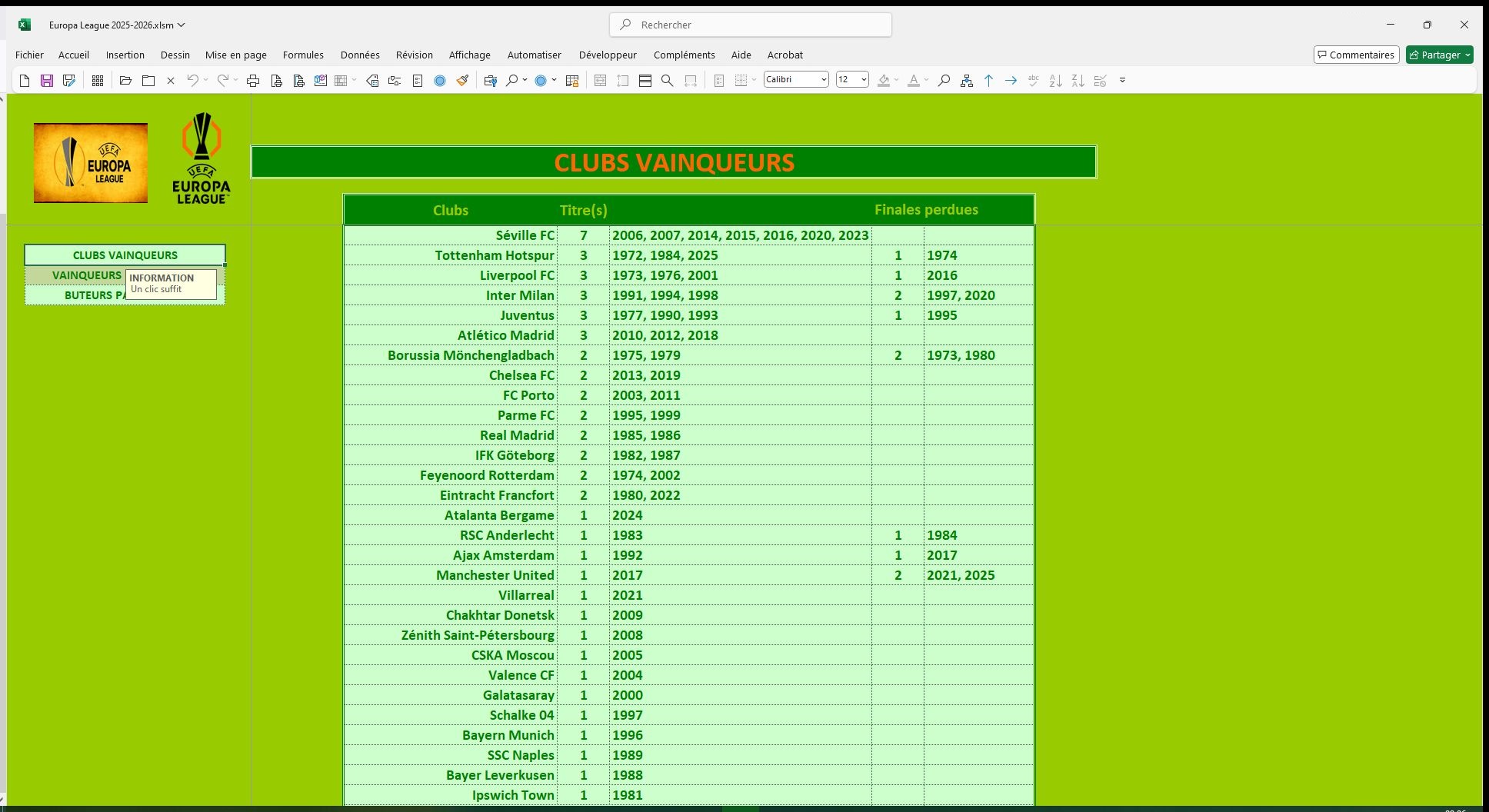Open the font color dropdown arrow

926,80
